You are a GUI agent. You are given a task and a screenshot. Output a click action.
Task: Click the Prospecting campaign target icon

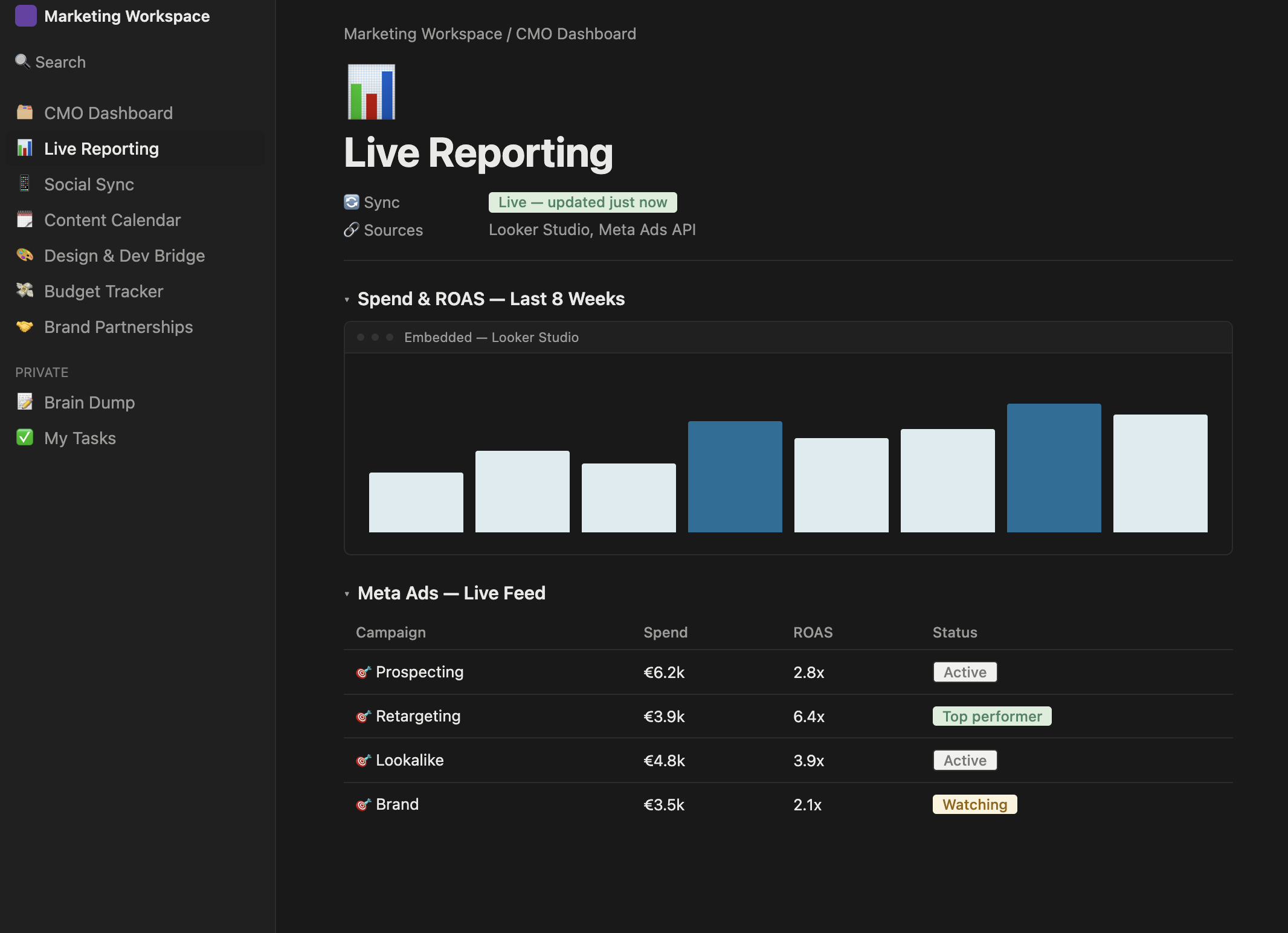[x=363, y=672]
